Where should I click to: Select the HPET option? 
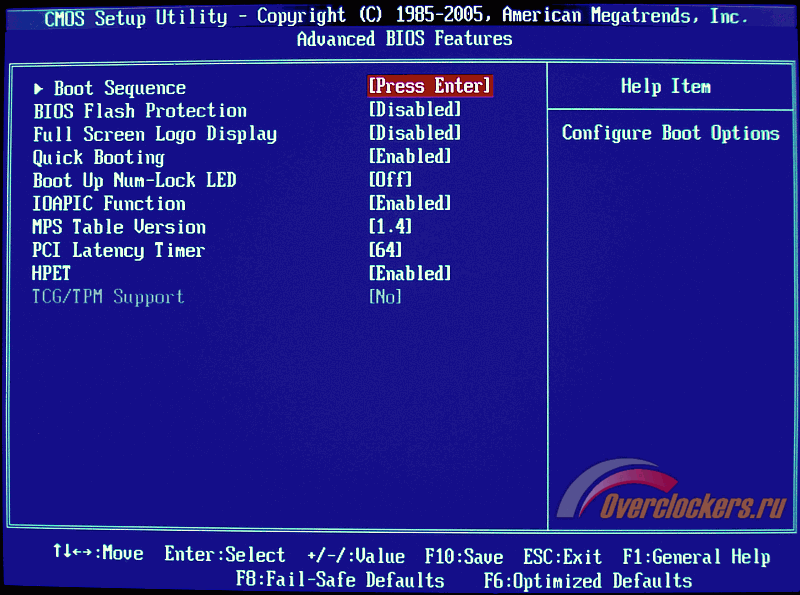[51, 274]
